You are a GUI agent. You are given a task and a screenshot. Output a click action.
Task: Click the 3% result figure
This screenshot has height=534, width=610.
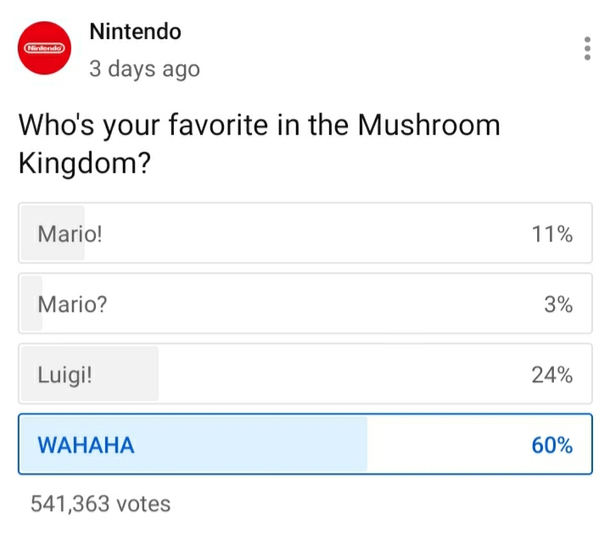558,305
